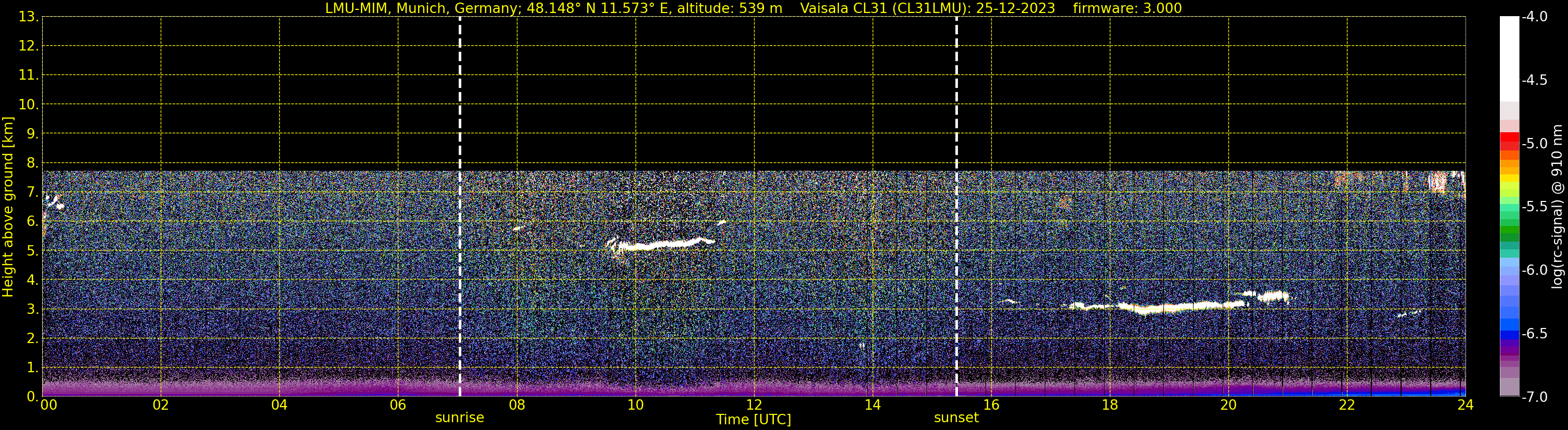This screenshot has height=430, width=1568.
Task: Click the 18 time tick label
Action: [1110, 405]
